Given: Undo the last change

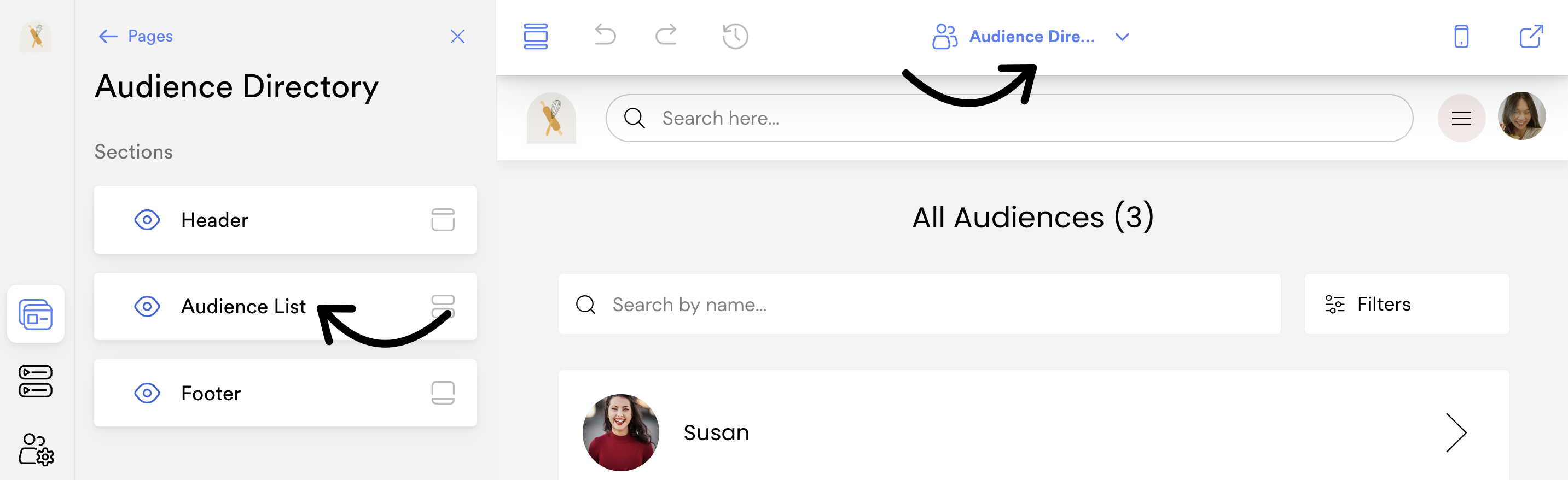Looking at the screenshot, I should (605, 36).
